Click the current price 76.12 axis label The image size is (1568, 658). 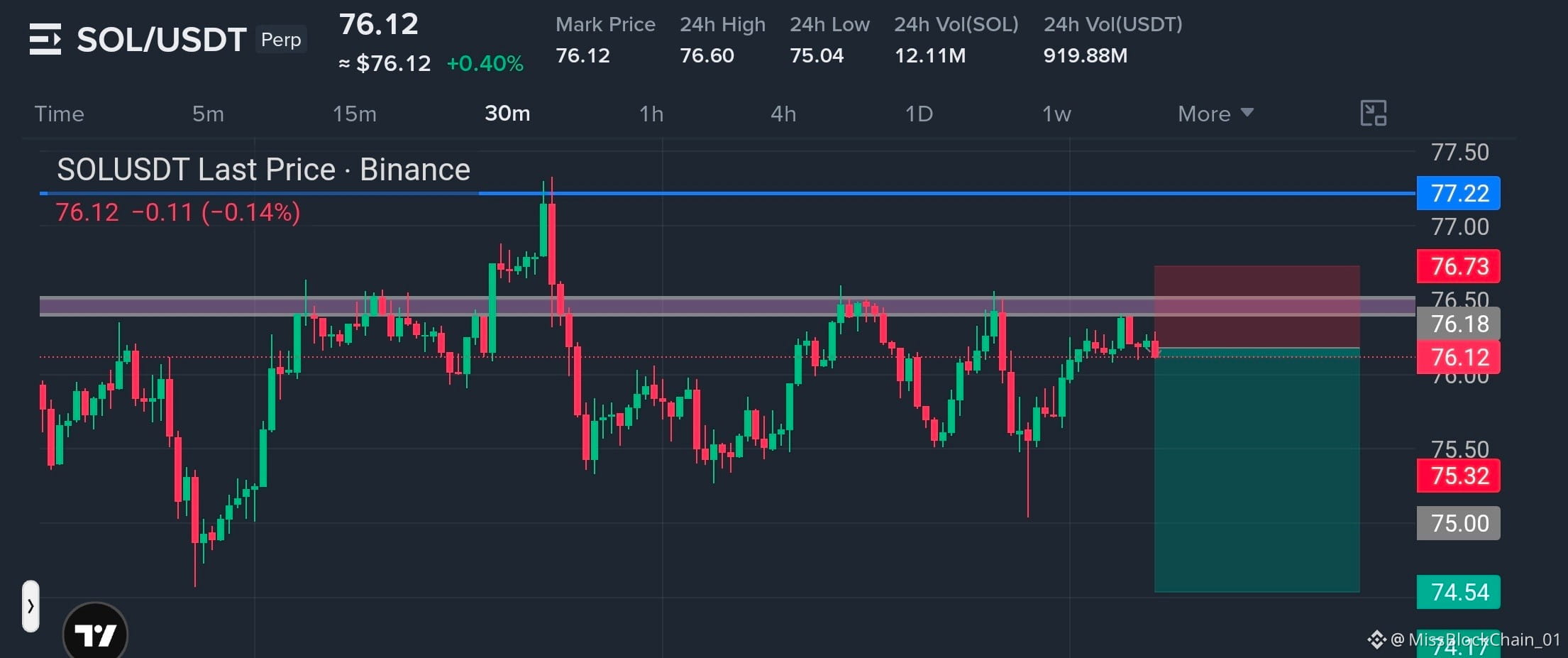[x=1459, y=357]
